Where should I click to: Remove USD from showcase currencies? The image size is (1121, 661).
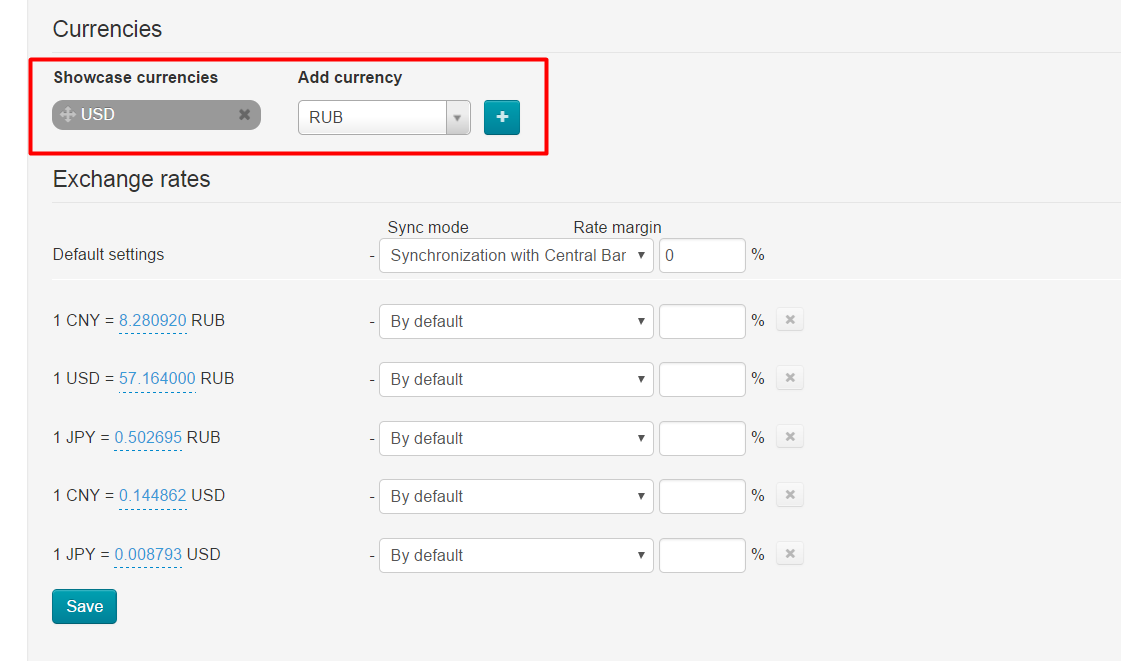click(x=245, y=114)
